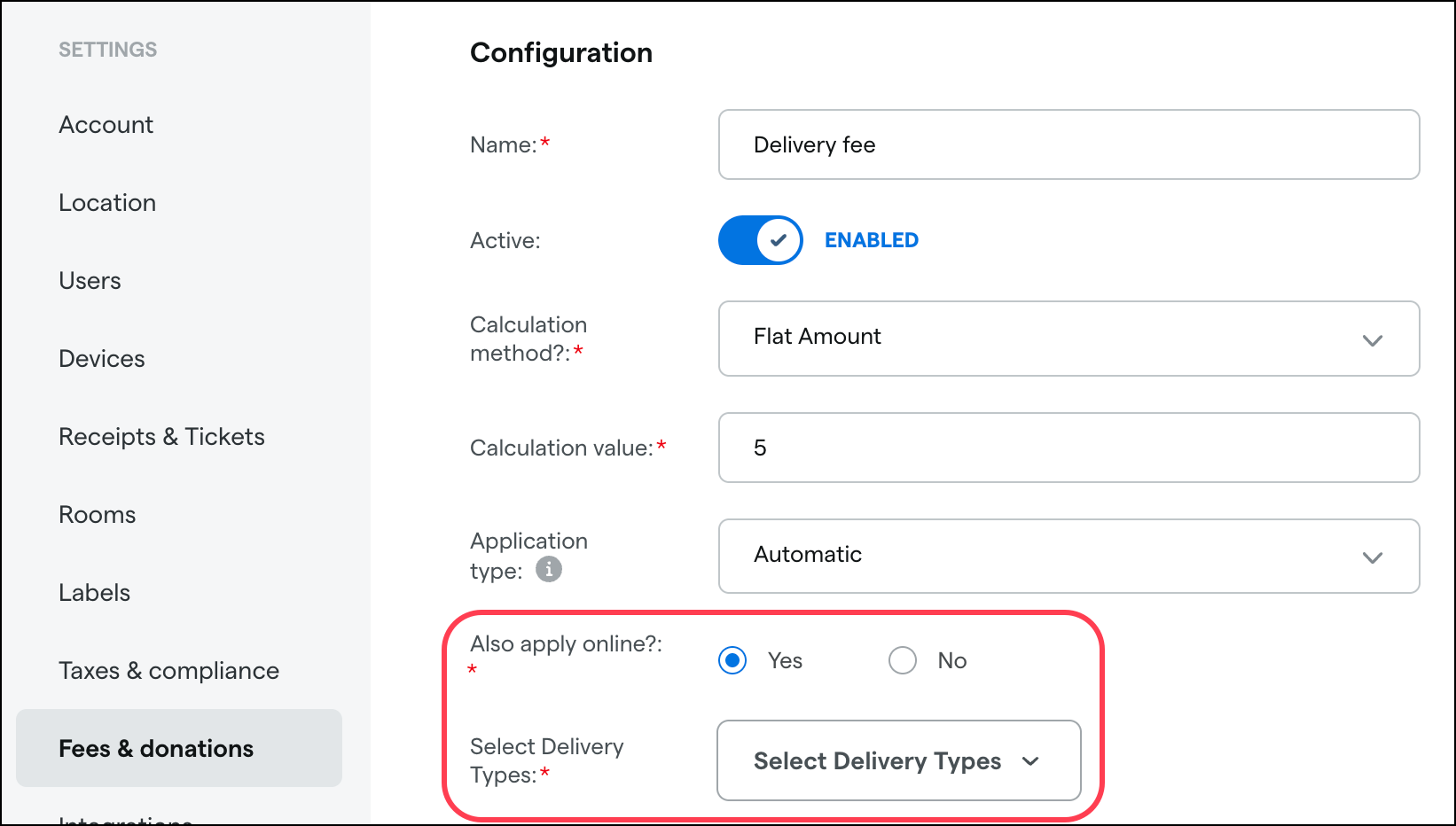Click the chevron arrow in Flat Amount field
Viewport: 1456px width, 826px height.
pyautogui.click(x=1372, y=340)
